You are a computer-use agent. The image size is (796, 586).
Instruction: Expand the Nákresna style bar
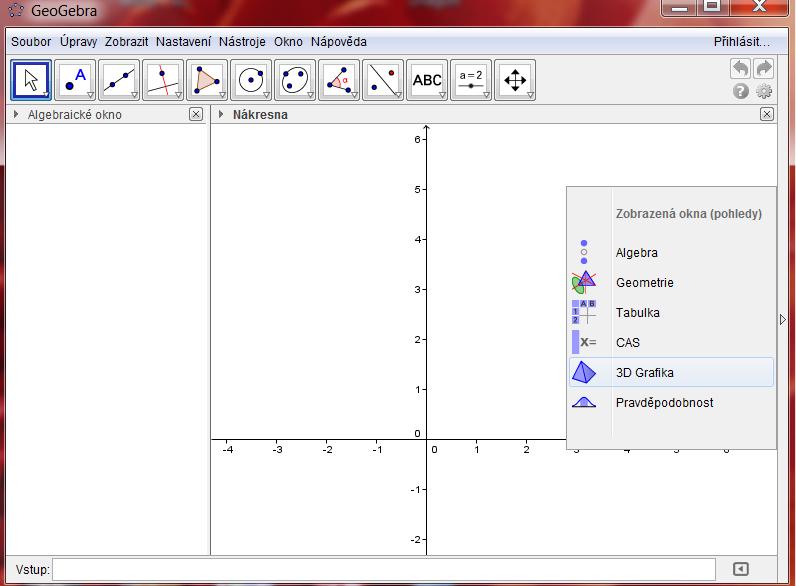[x=221, y=114]
